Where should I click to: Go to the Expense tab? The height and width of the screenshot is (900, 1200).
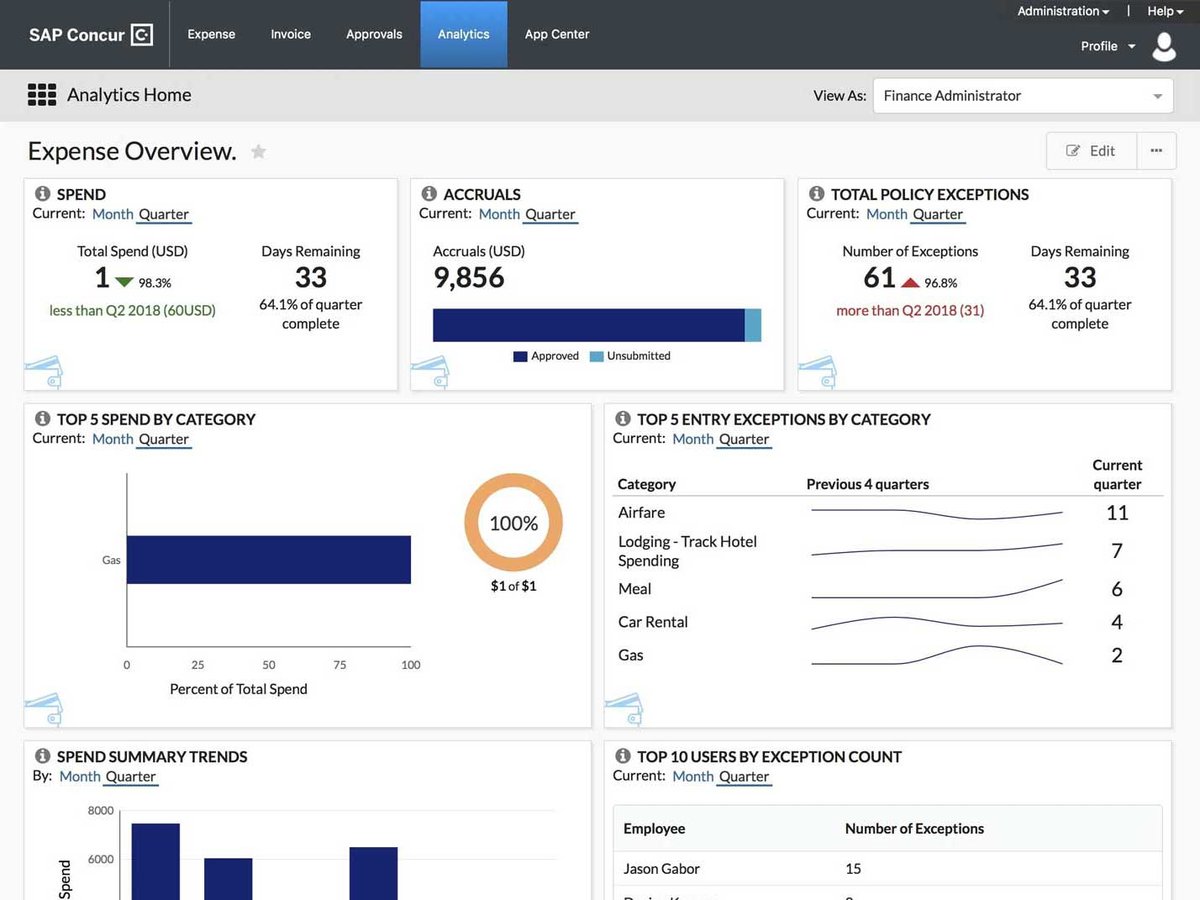pos(211,34)
